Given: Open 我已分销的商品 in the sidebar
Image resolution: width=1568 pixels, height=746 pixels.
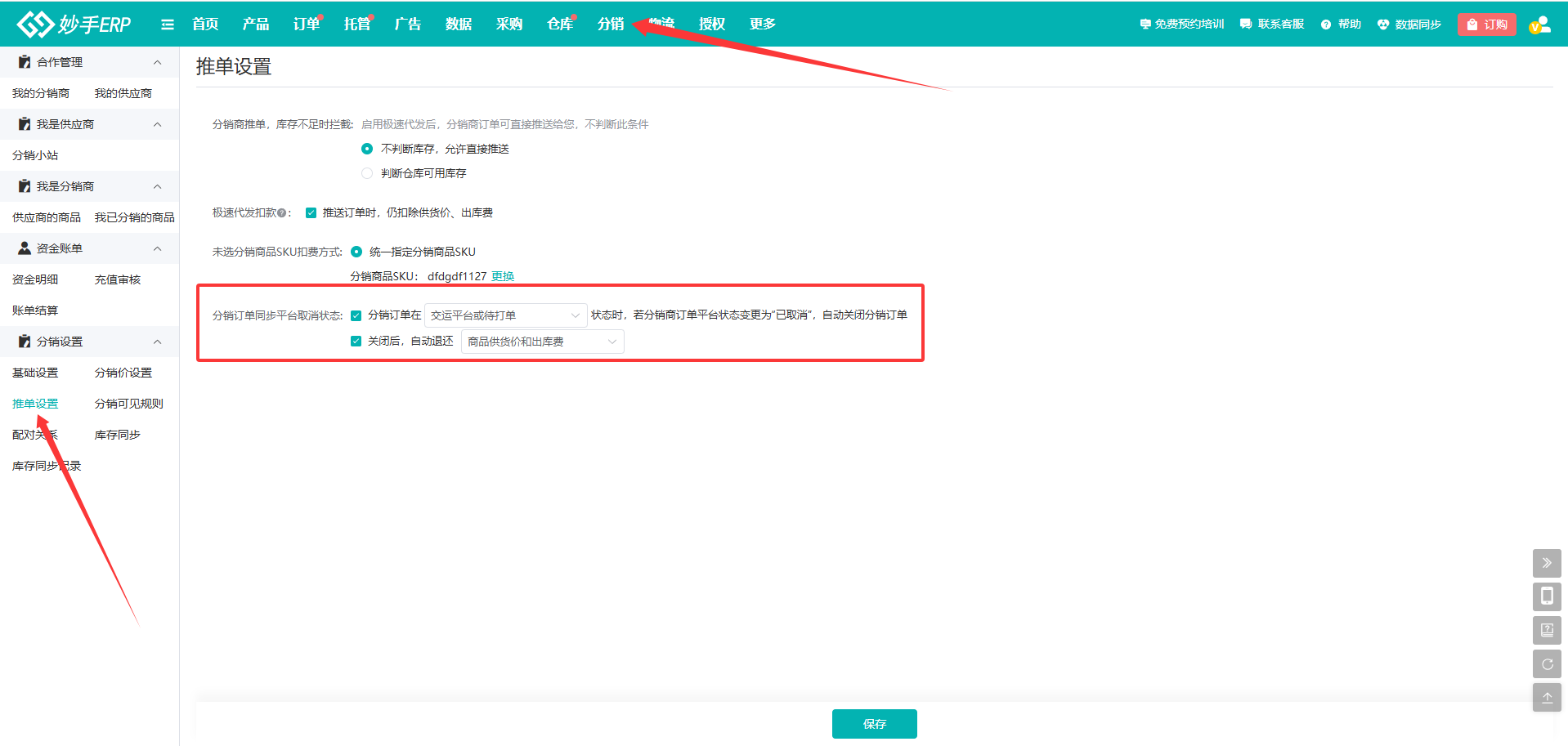Looking at the screenshot, I should pos(135,217).
